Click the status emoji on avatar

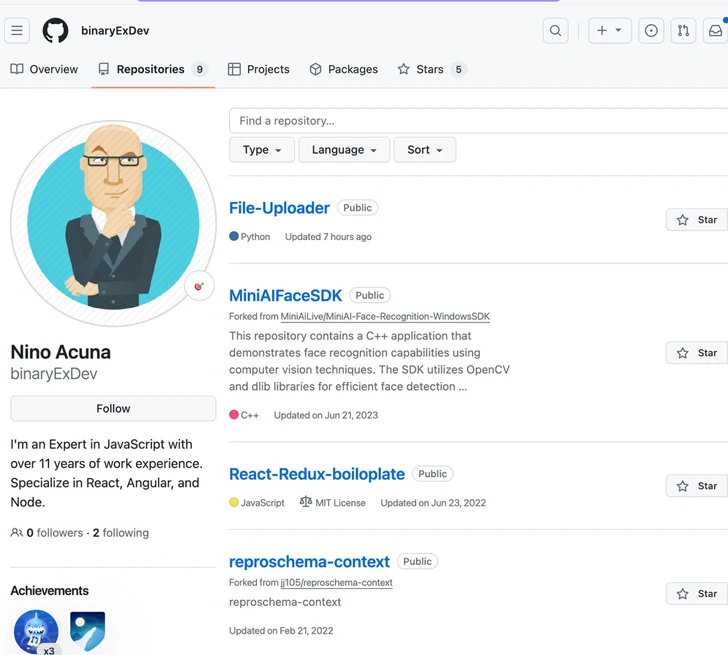pyautogui.click(x=198, y=287)
